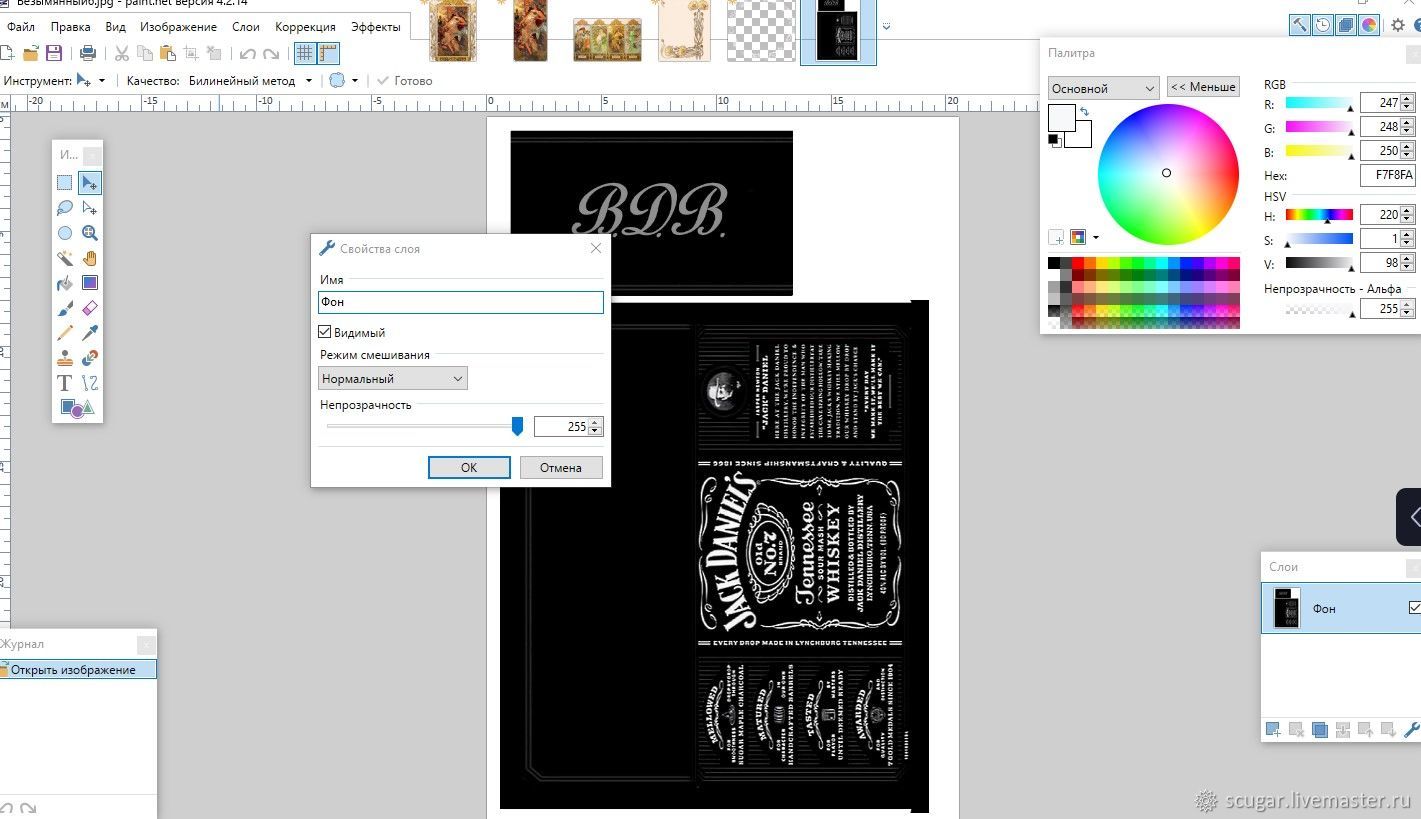
Task: Select the Move Selection tool
Action: (90, 208)
